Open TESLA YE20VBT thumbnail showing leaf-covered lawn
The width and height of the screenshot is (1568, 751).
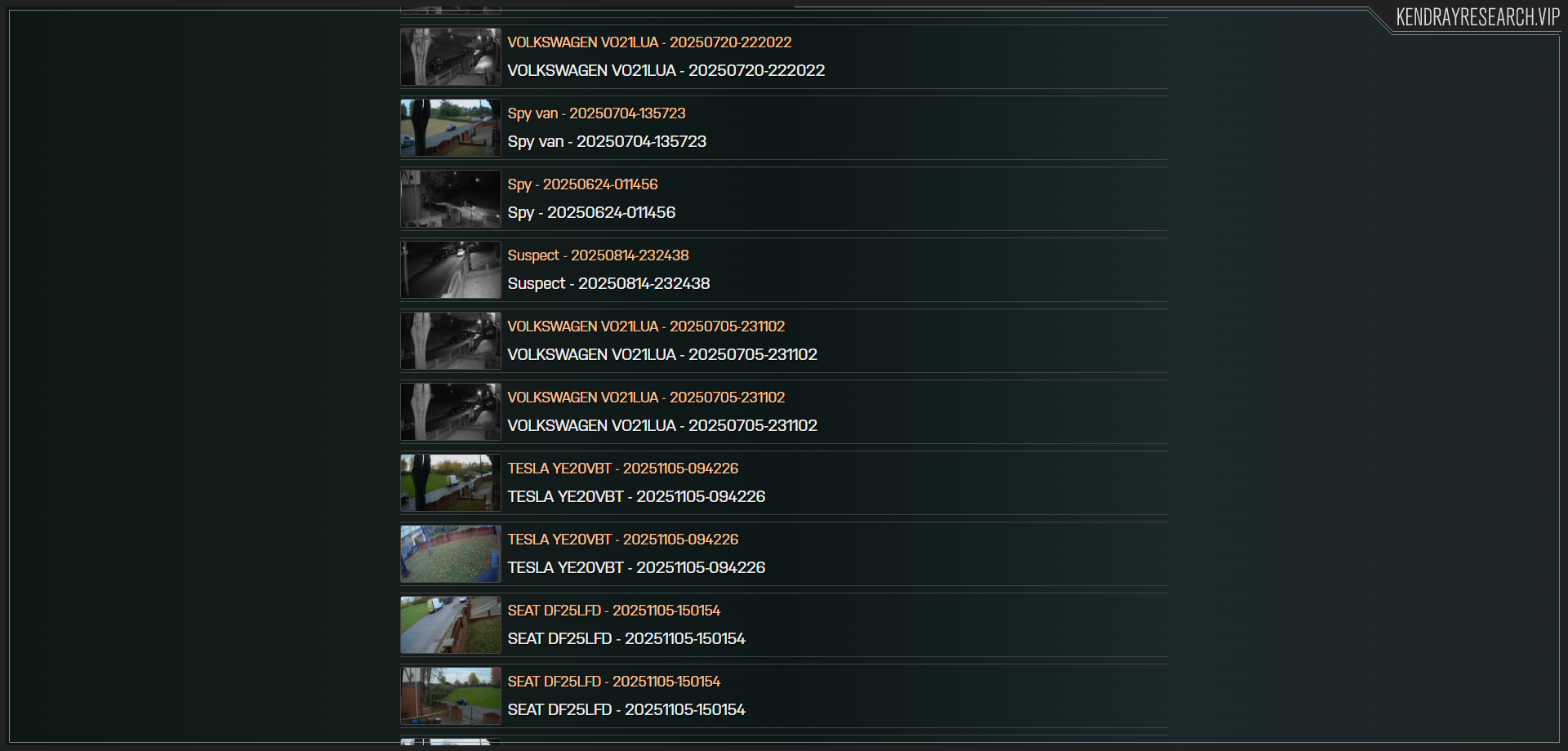[x=451, y=554]
